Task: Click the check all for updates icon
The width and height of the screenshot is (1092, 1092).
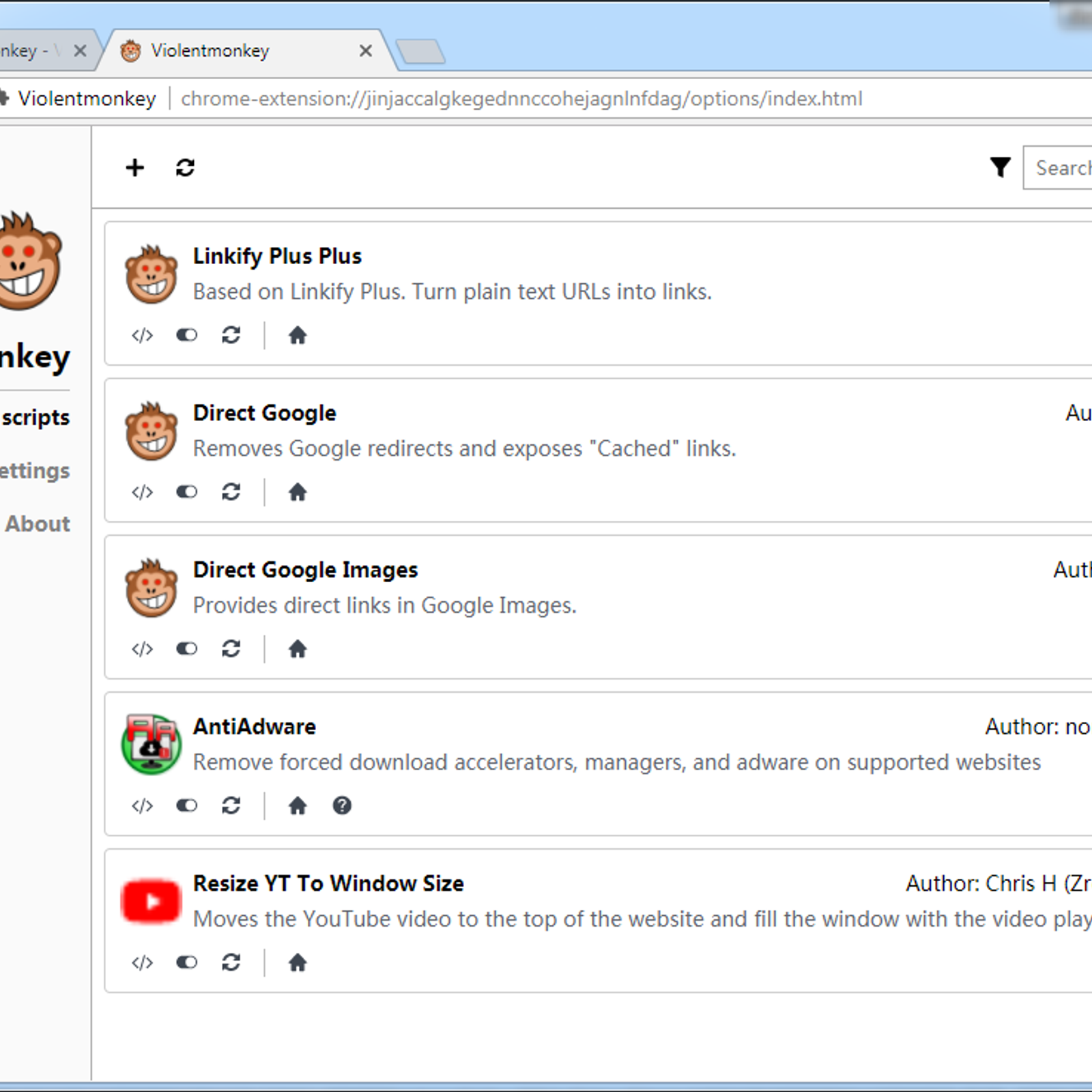Action: pyautogui.click(x=185, y=167)
